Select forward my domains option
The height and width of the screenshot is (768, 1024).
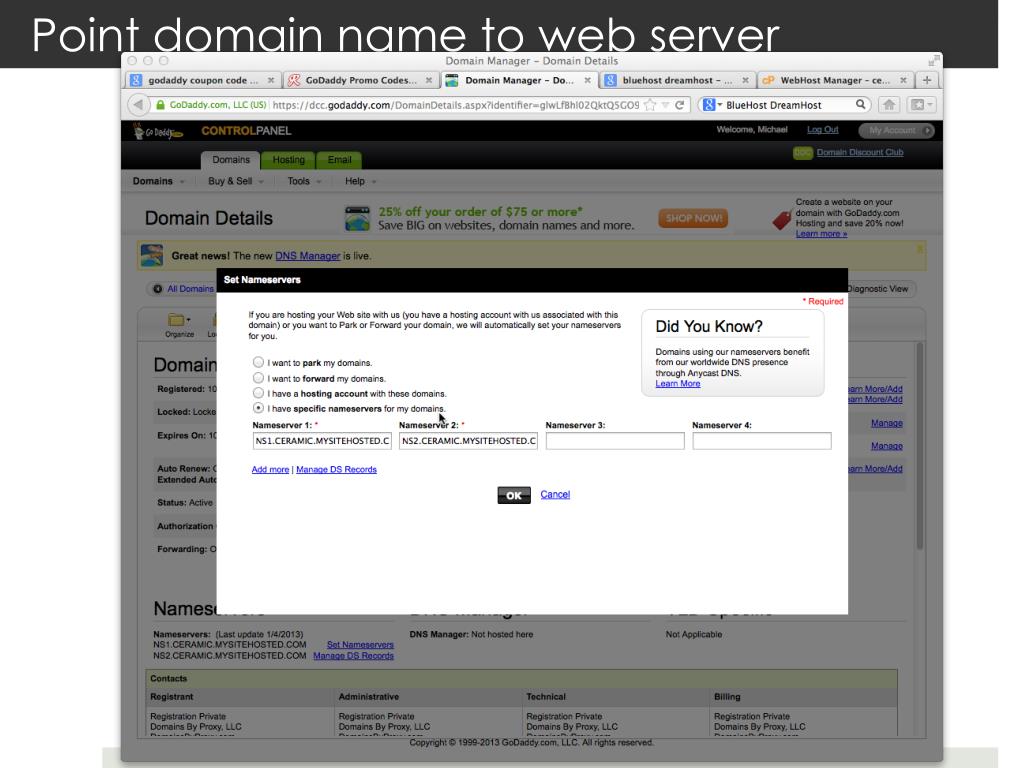[259, 377]
